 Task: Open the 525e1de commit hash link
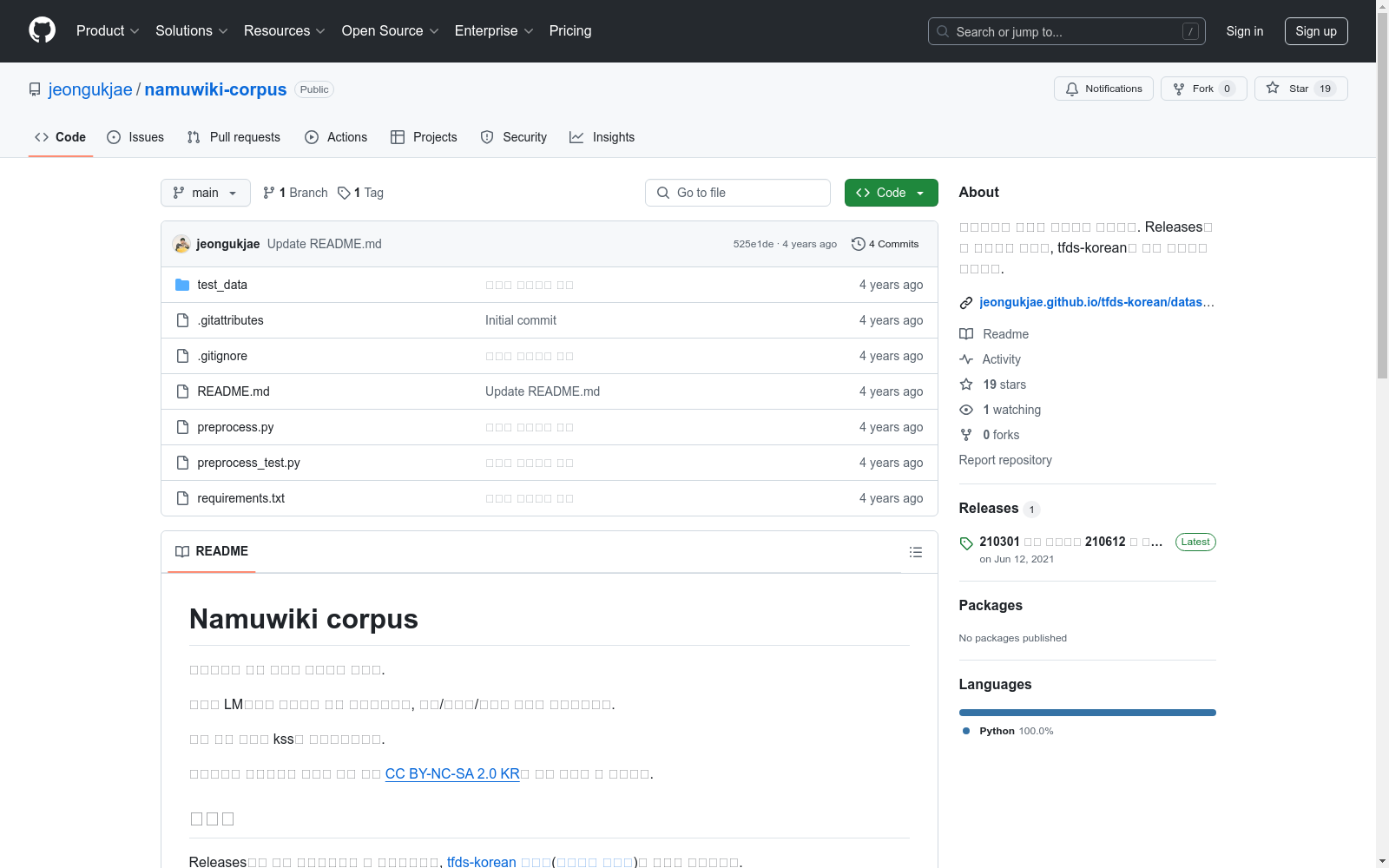[x=754, y=244]
